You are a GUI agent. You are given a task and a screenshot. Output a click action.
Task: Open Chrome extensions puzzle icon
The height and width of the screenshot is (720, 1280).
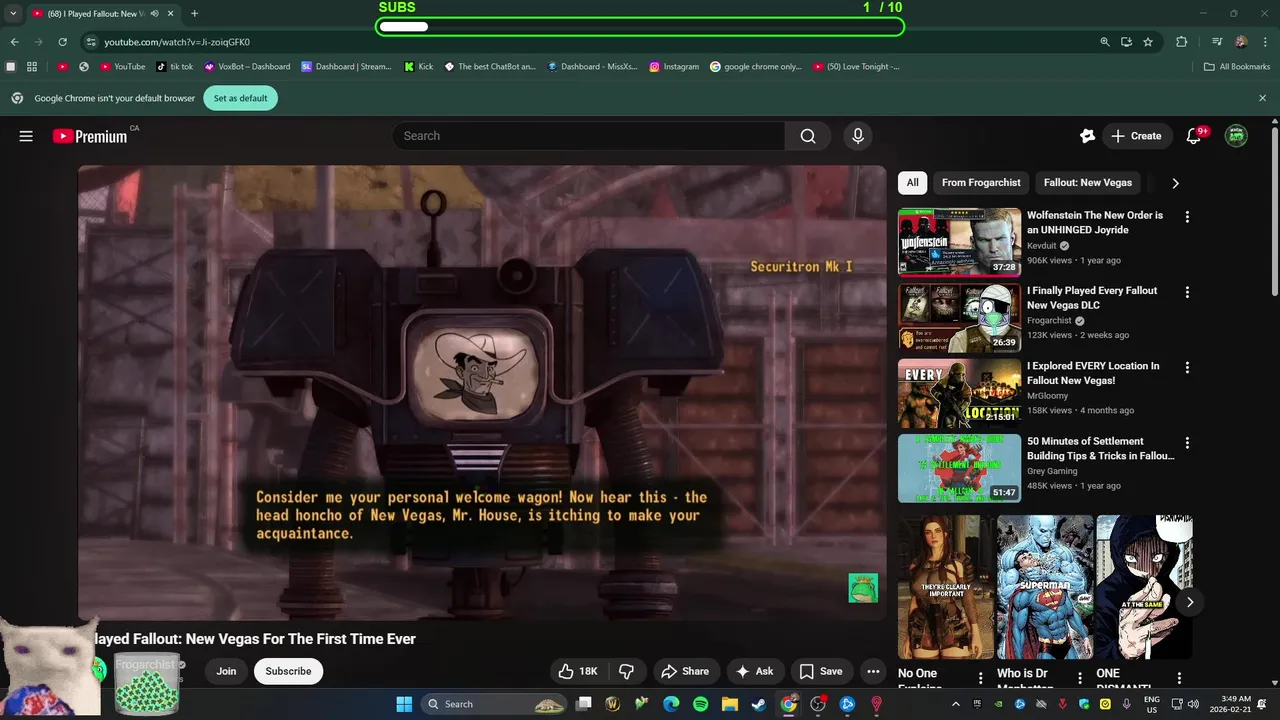point(1181,42)
